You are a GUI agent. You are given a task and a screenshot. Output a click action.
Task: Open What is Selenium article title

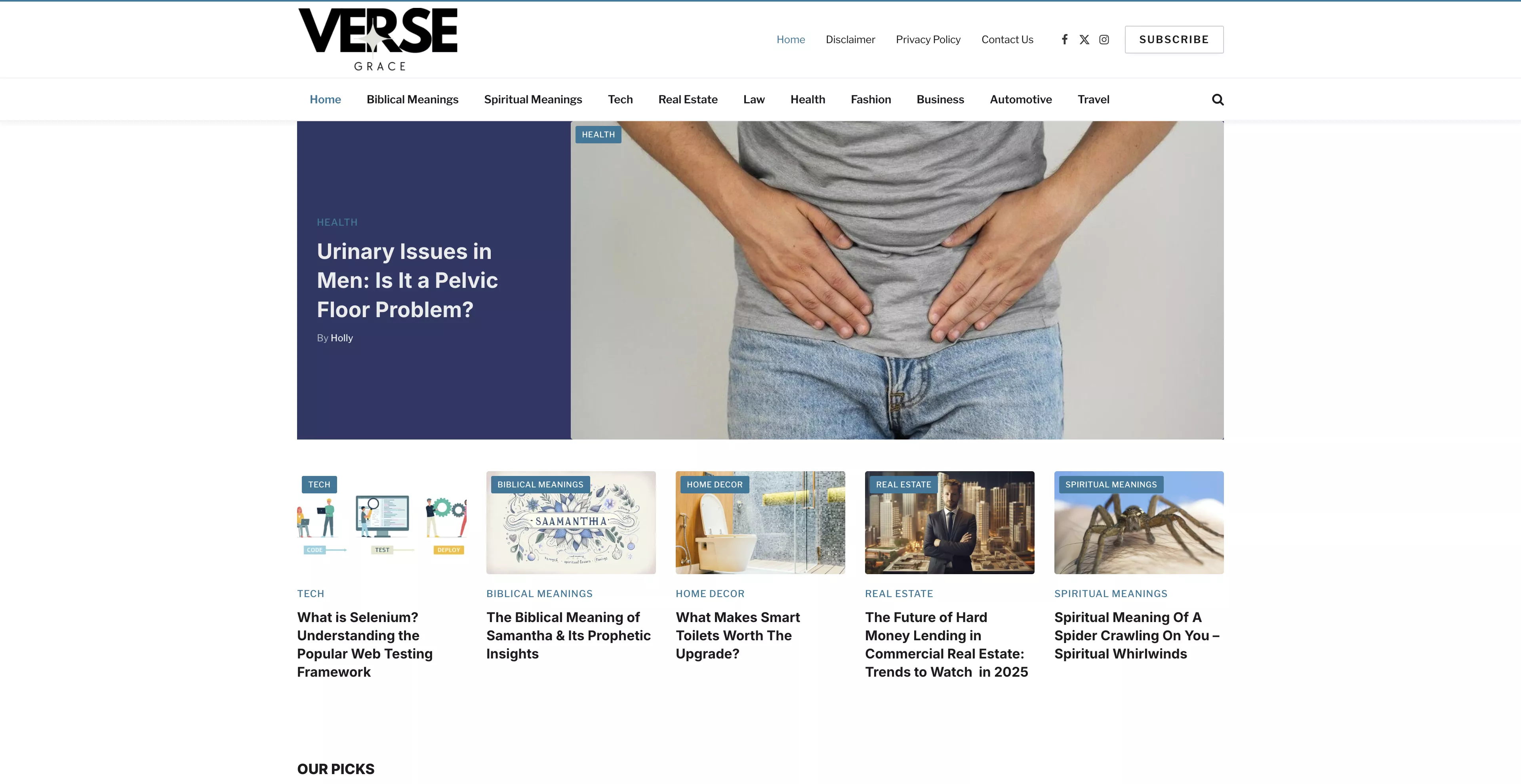(x=365, y=645)
